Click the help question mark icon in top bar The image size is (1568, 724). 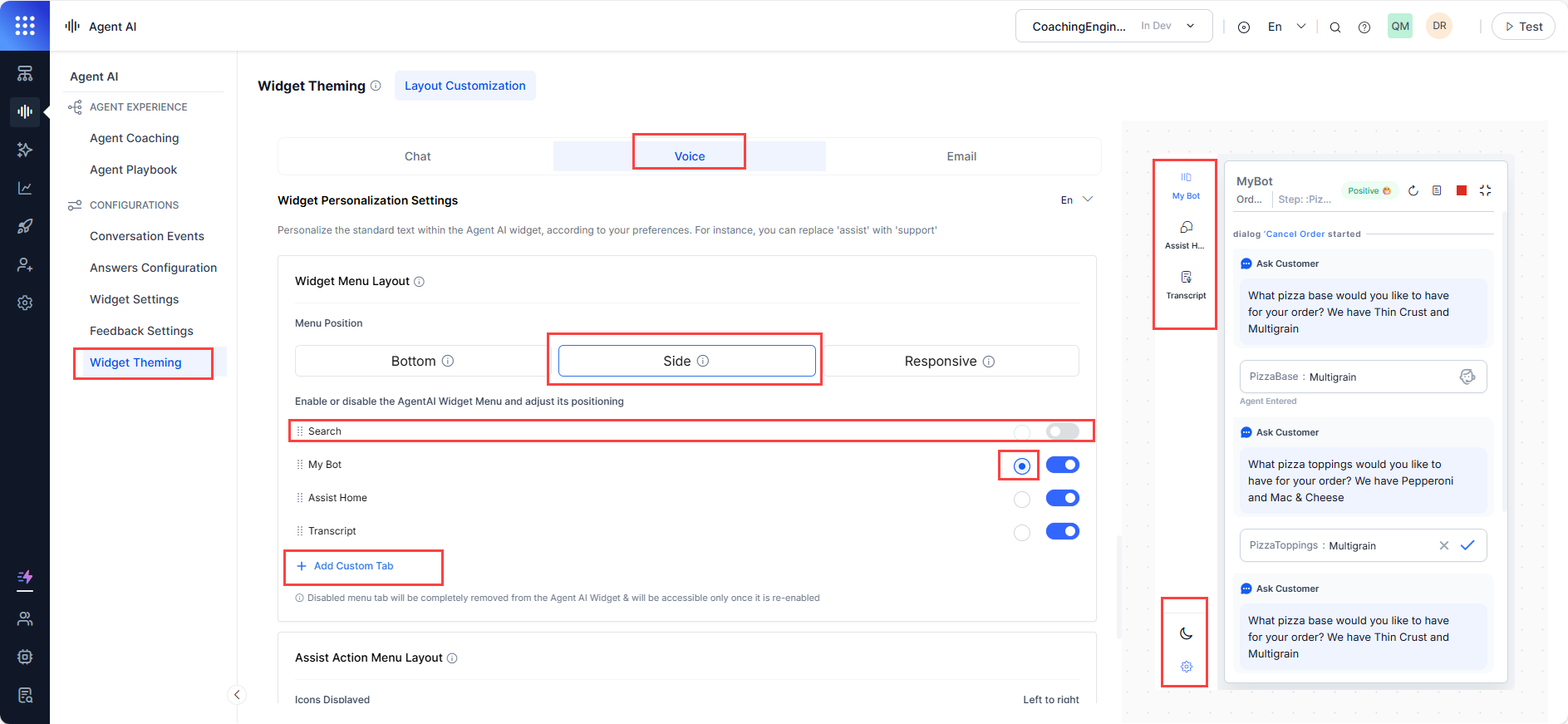point(1364,27)
